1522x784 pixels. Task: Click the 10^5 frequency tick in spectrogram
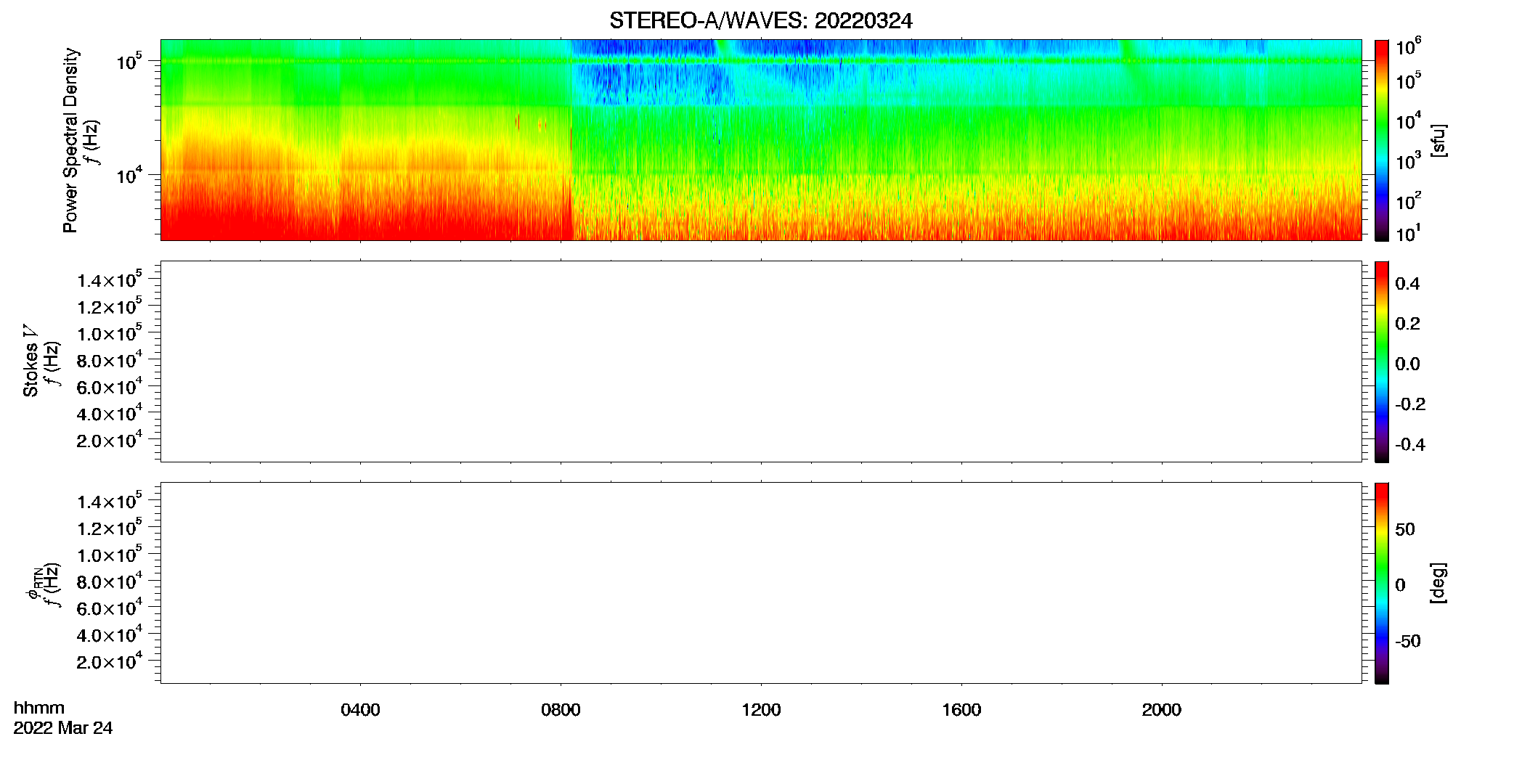coord(129,61)
